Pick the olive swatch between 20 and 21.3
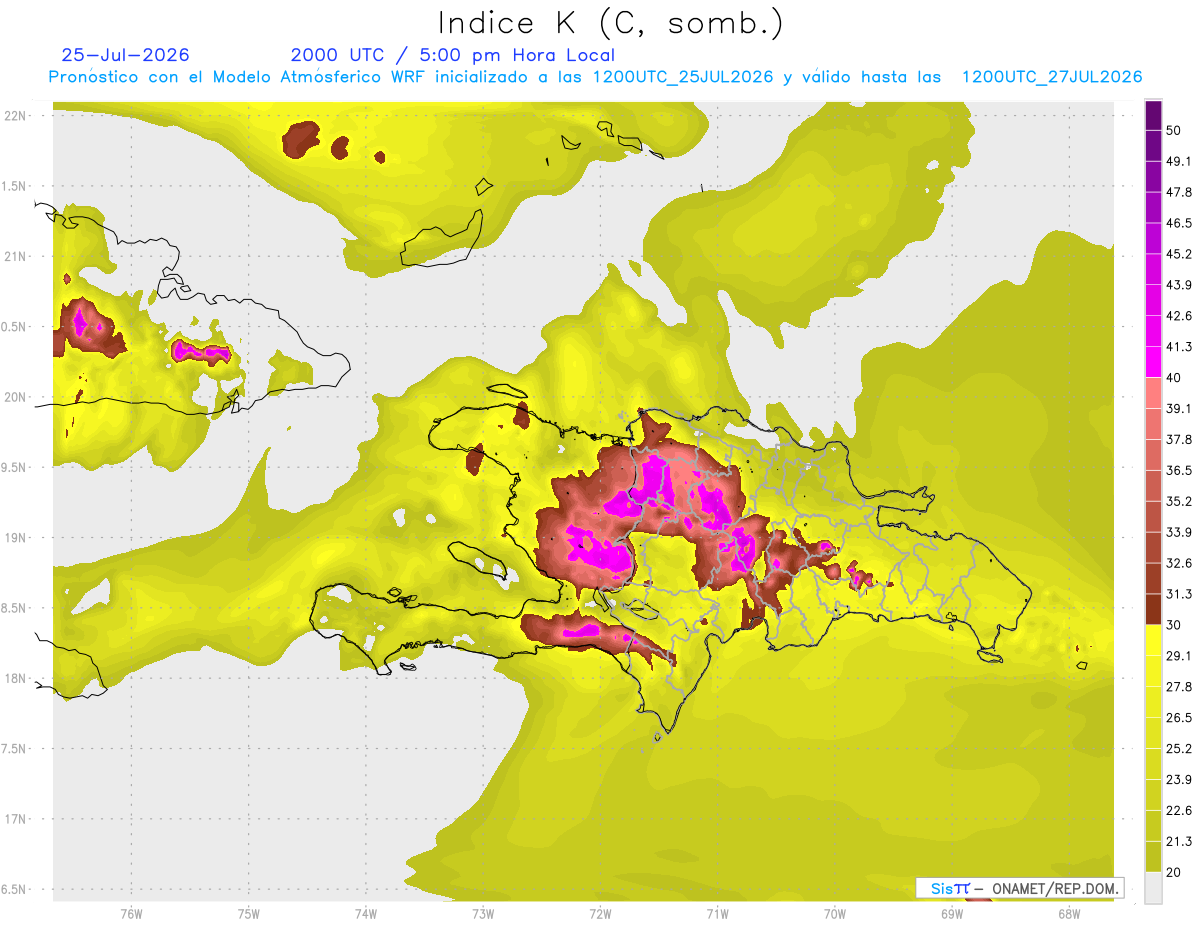 [1153, 857]
